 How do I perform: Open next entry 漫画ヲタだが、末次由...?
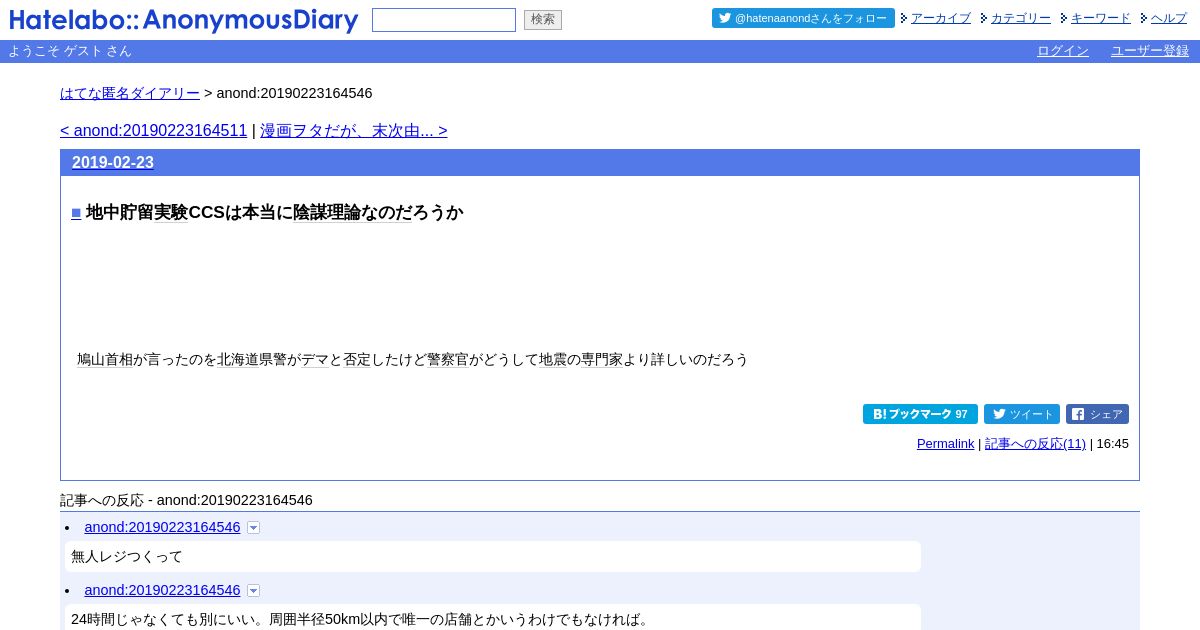[x=354, y=131]
